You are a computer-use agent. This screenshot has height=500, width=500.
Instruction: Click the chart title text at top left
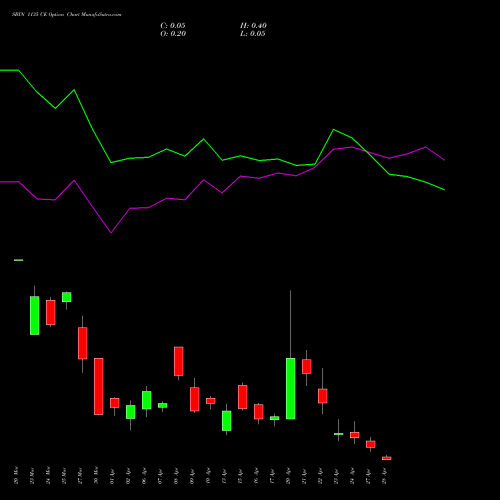point(67,15)
